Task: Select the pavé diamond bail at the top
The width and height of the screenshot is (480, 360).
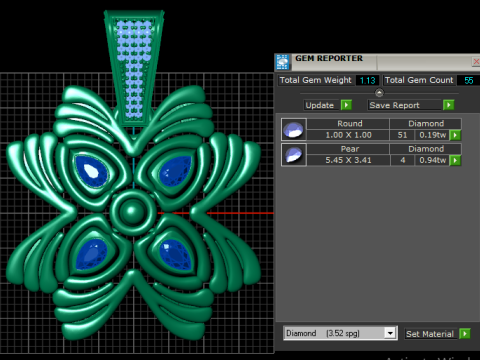Action: pyautogui.click(x=134, y=68)
